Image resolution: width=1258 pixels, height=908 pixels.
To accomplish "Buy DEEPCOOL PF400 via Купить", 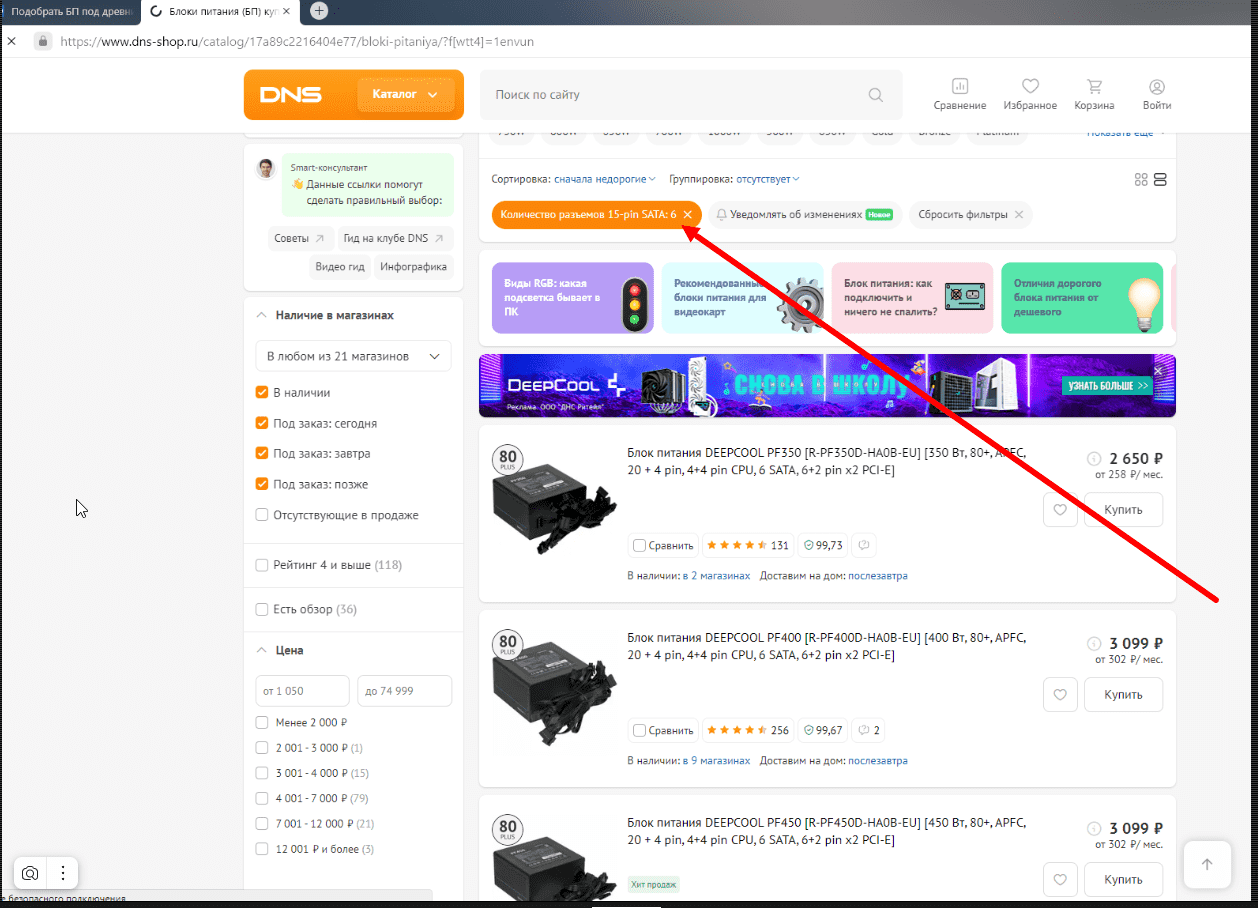I will pos(1123,694).
